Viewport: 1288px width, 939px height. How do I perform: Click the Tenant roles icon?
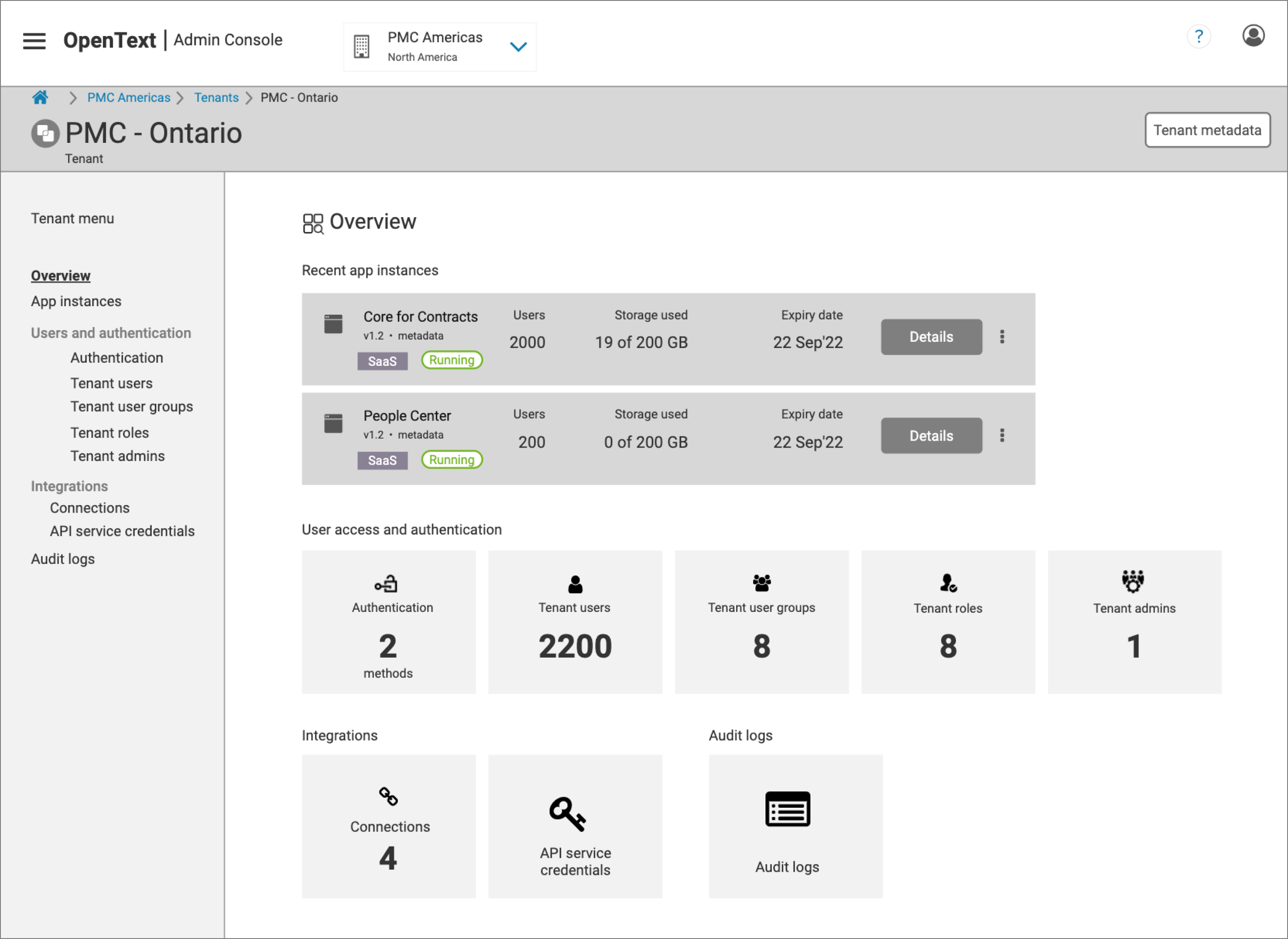coord(948,583)
